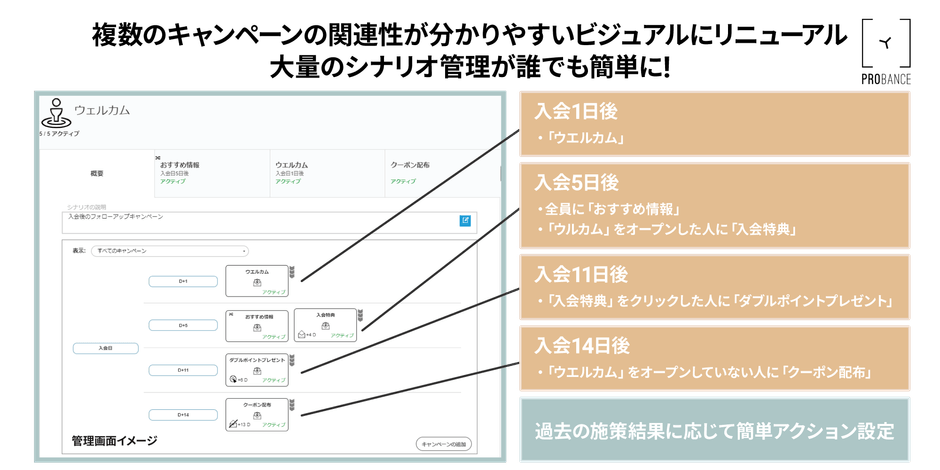940x470 pixels.
Task: Expand chevrons beside ダブルポイントプレゼント card
Action: pyautogui.click(x=292, y=359)
